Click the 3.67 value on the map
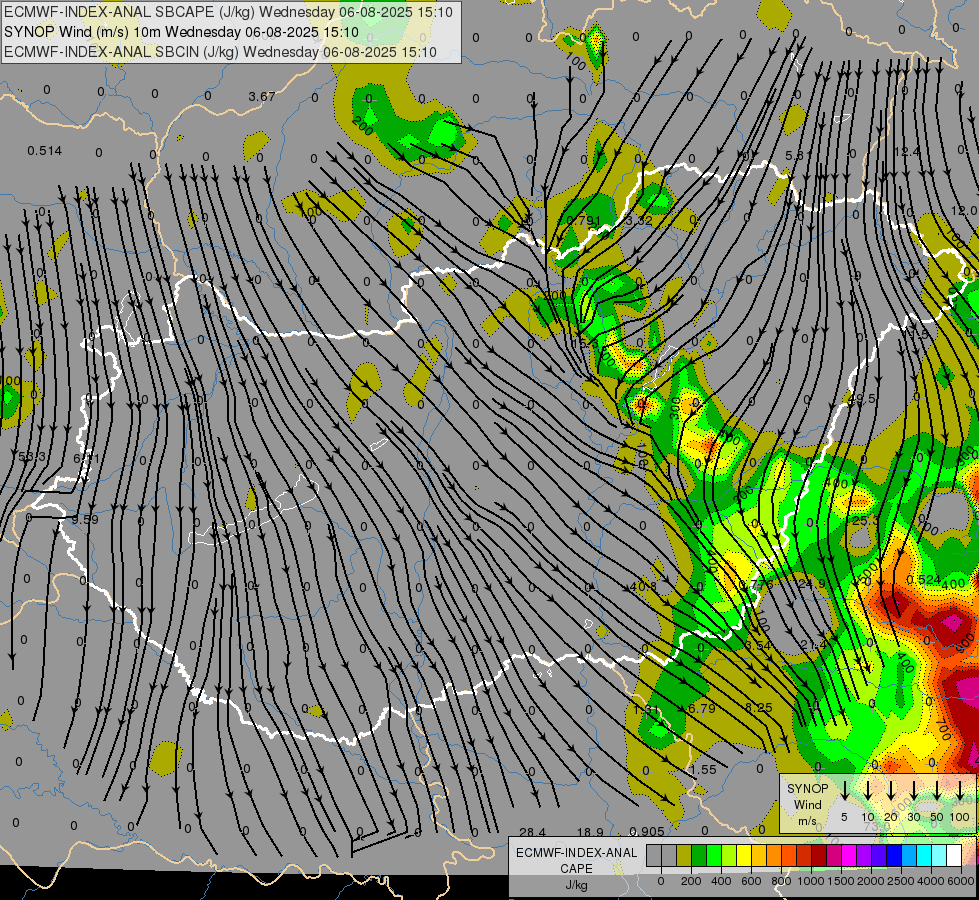The width and height of the screenshot is (979, 900). 262,97
